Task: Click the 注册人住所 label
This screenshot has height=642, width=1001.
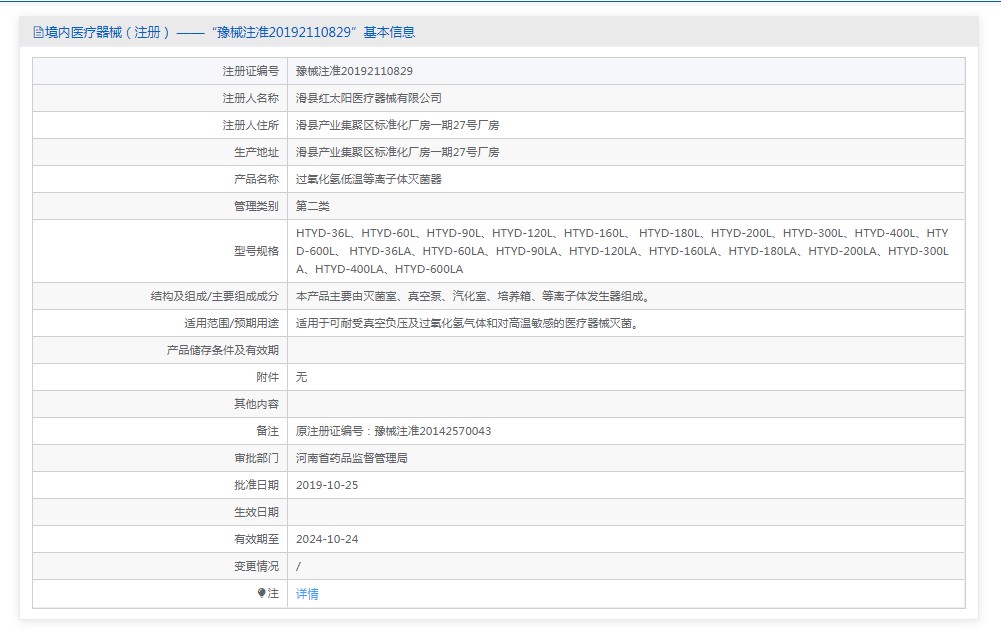Action: pos(250,125)
